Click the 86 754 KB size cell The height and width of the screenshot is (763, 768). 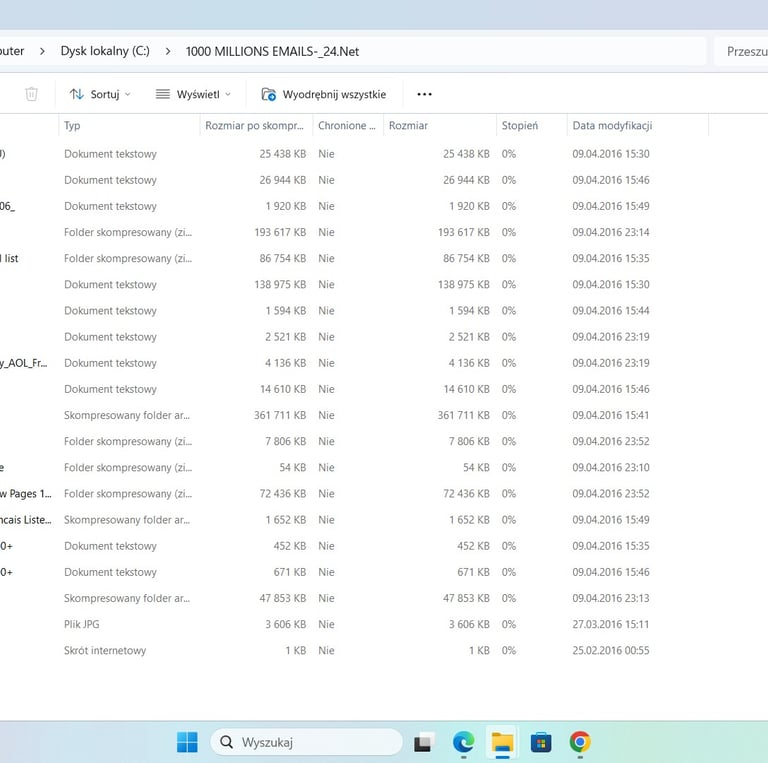pyautogui.click(x=466, y=259)
